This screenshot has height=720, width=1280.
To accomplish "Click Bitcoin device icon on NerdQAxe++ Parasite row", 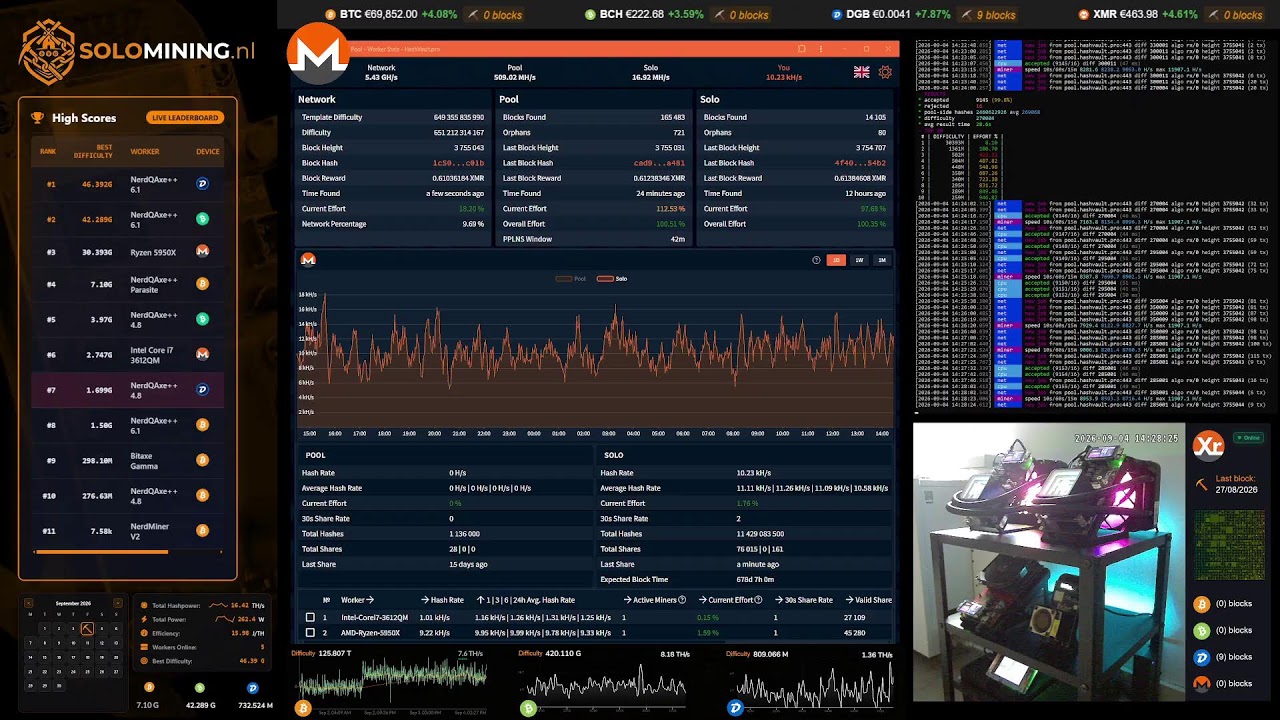I will pos(202,285).
